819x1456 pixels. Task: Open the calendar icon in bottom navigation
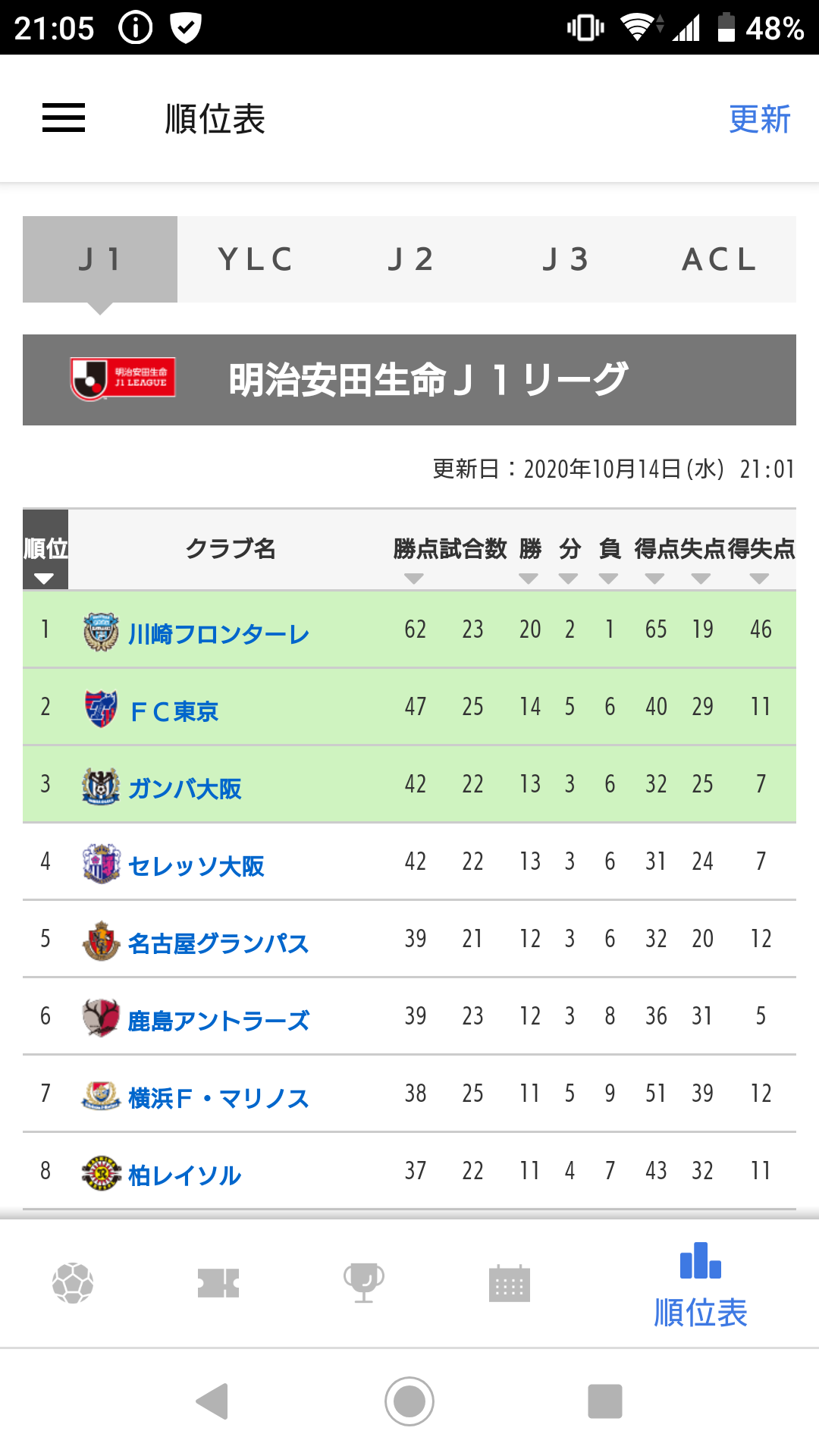pyautogui.click(x=510, y=1283)
